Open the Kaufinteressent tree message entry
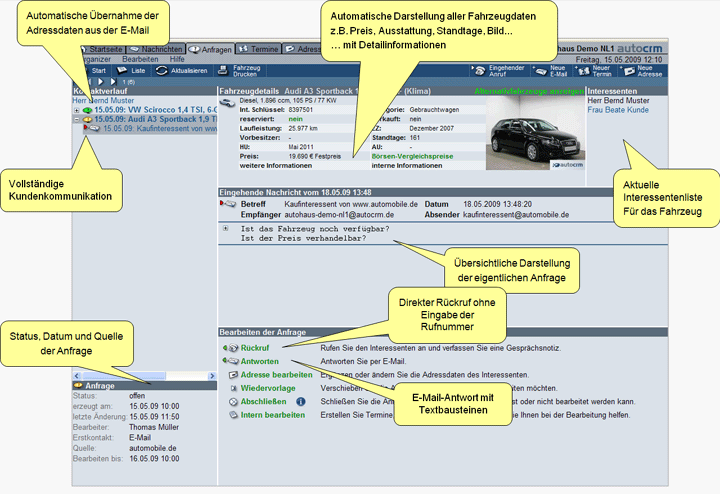 click(x=160, y=129)
